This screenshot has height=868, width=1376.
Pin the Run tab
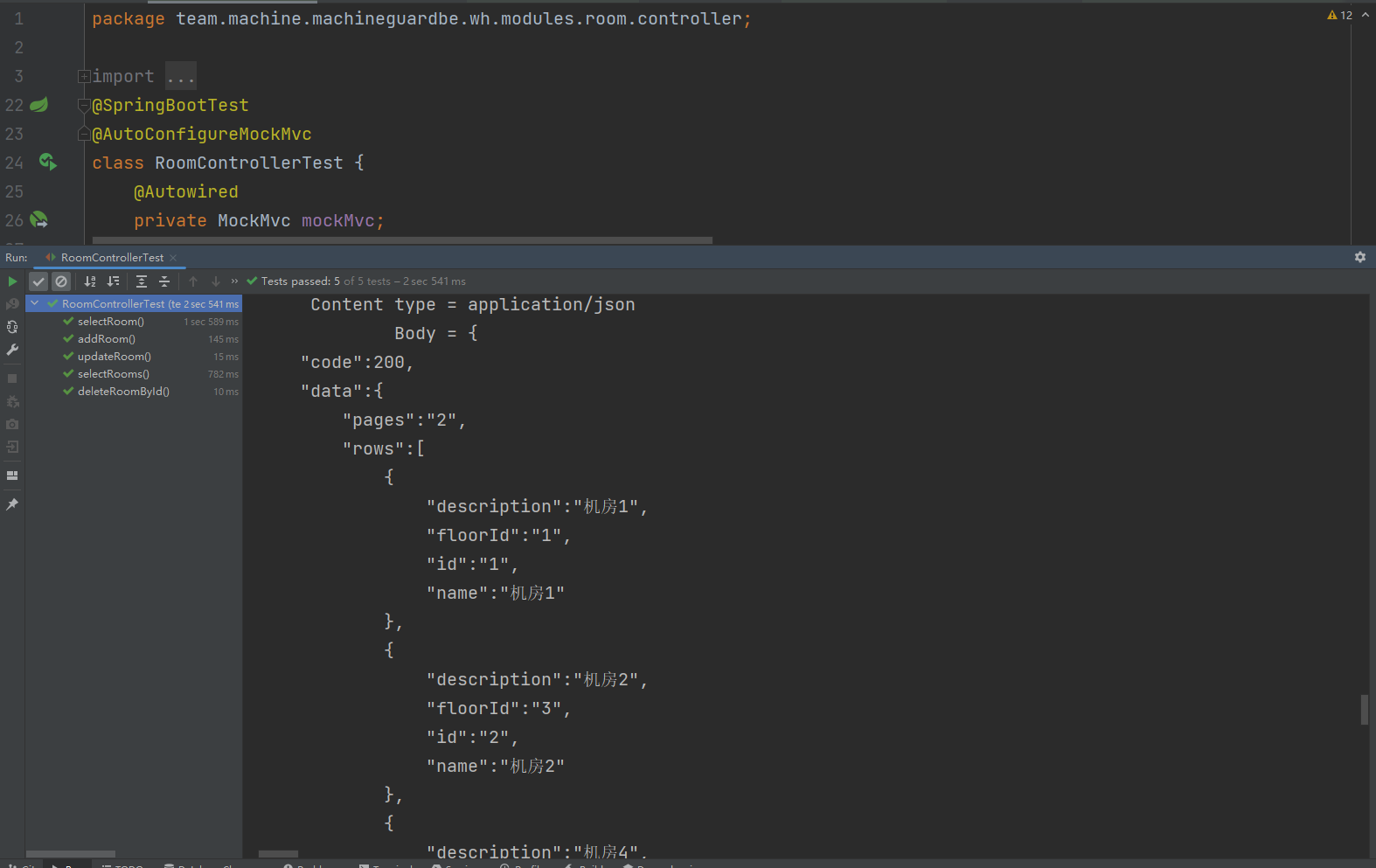(12, 504)
